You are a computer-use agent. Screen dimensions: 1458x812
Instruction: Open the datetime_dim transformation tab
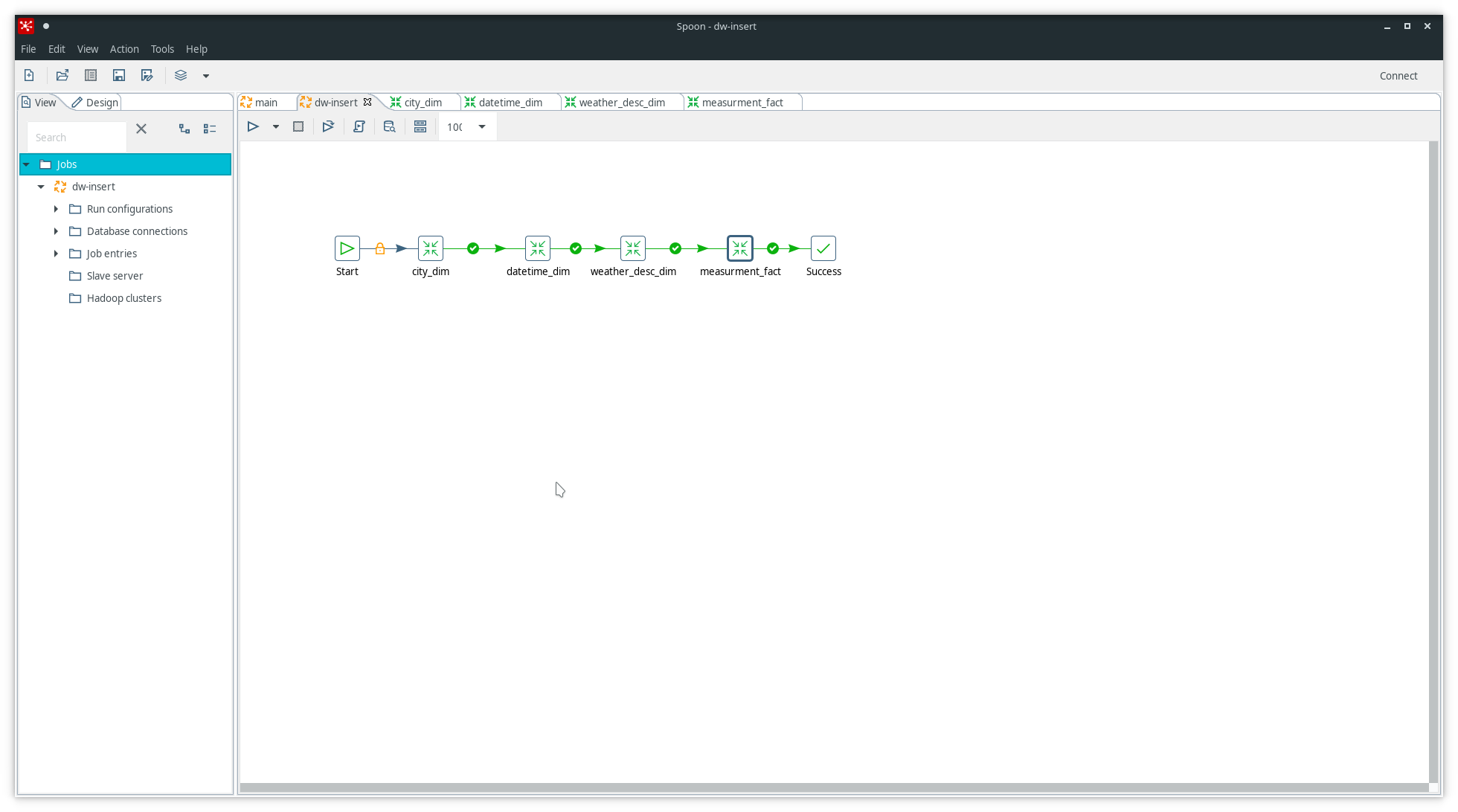[x=510, y=103]
